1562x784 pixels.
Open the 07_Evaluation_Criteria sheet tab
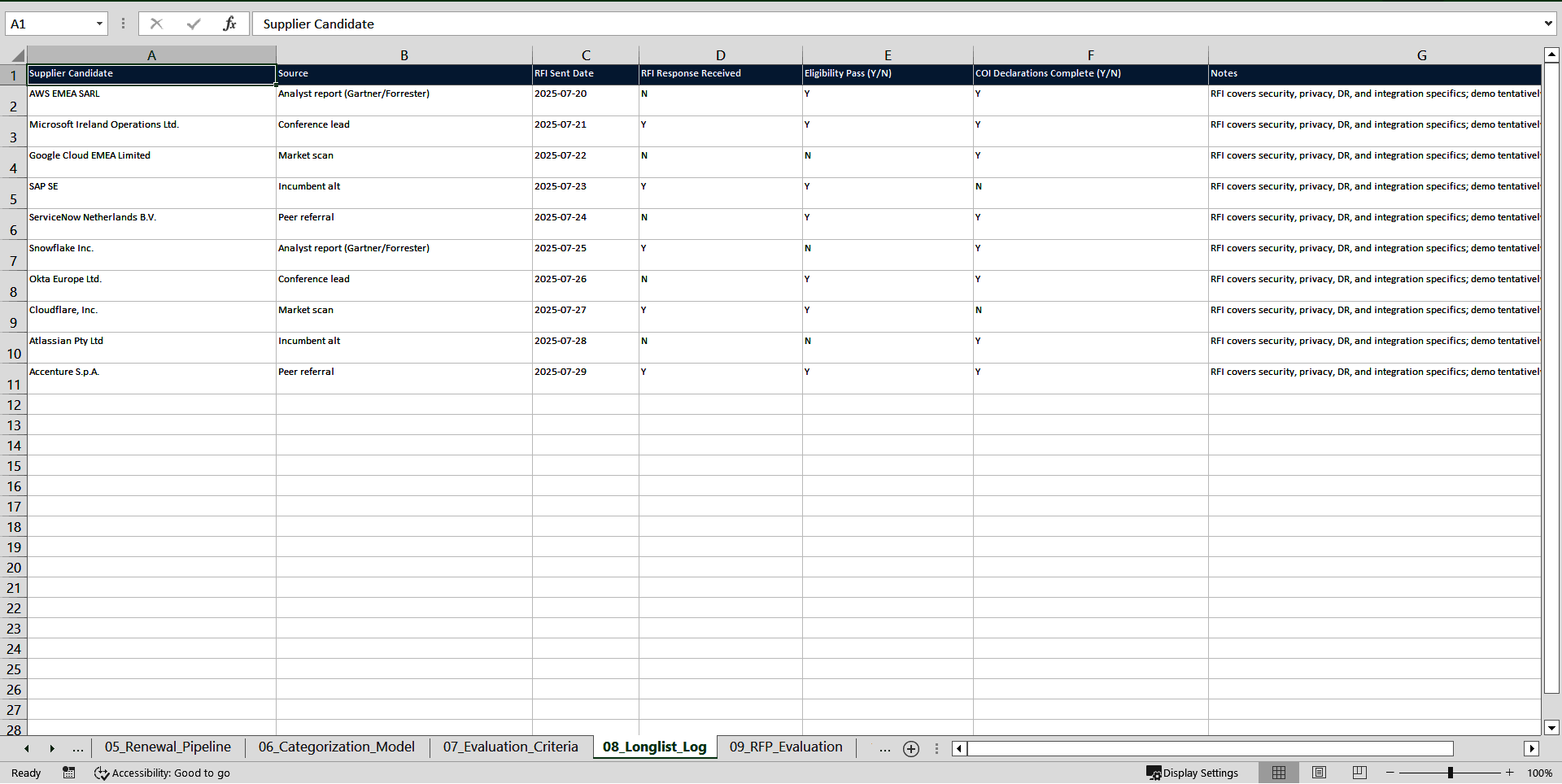point(510,747)
